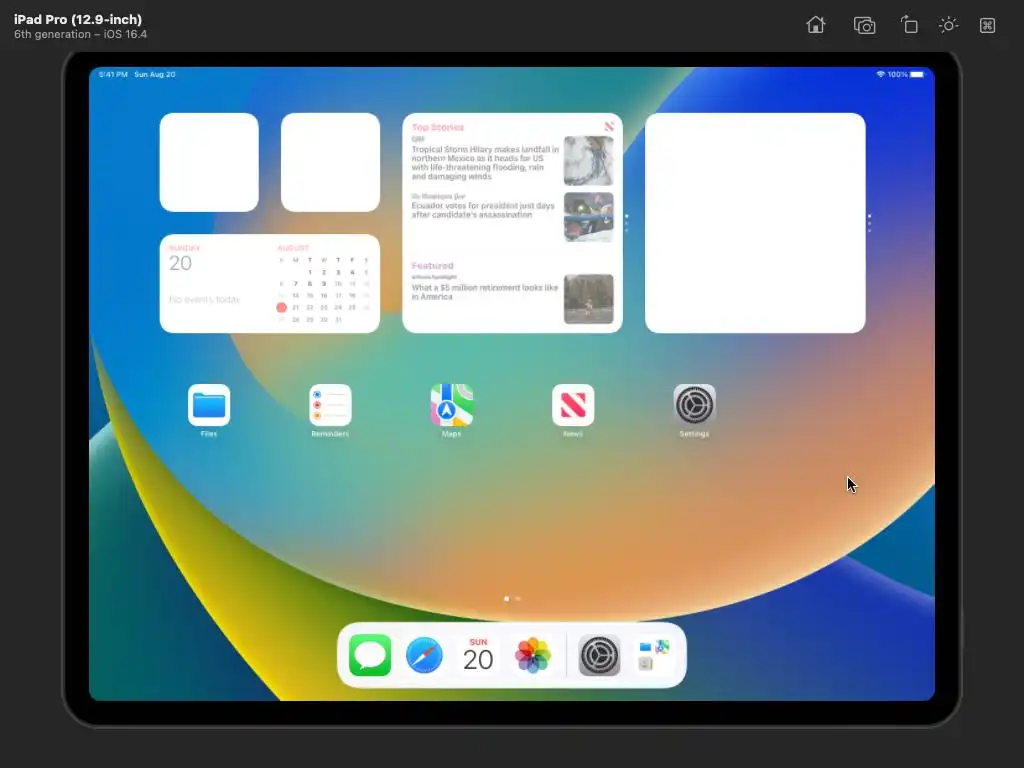
Task: Tap the AUGUST month label in widget
Action: click(x=293, y=248)
